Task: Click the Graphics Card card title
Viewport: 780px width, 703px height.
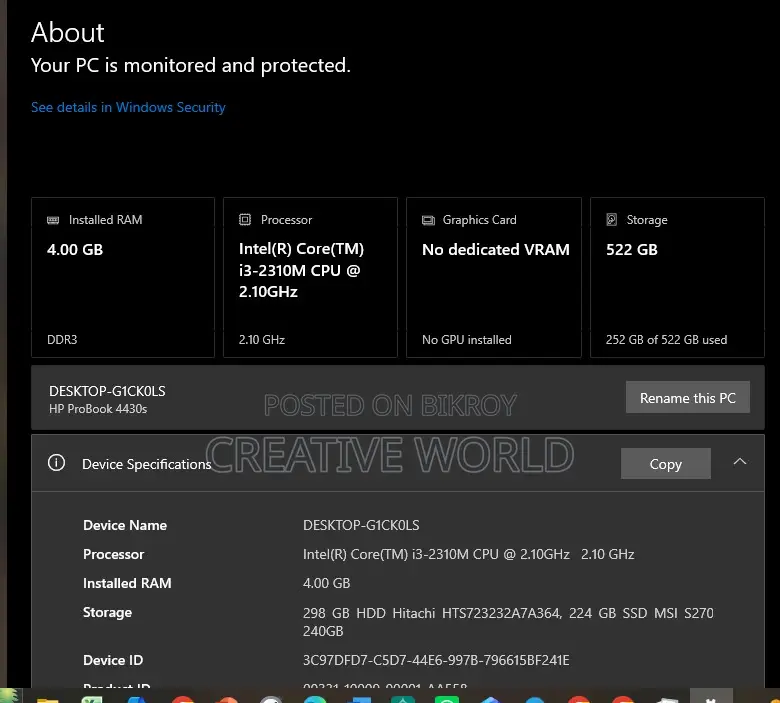Action: (x=480, y=220)
